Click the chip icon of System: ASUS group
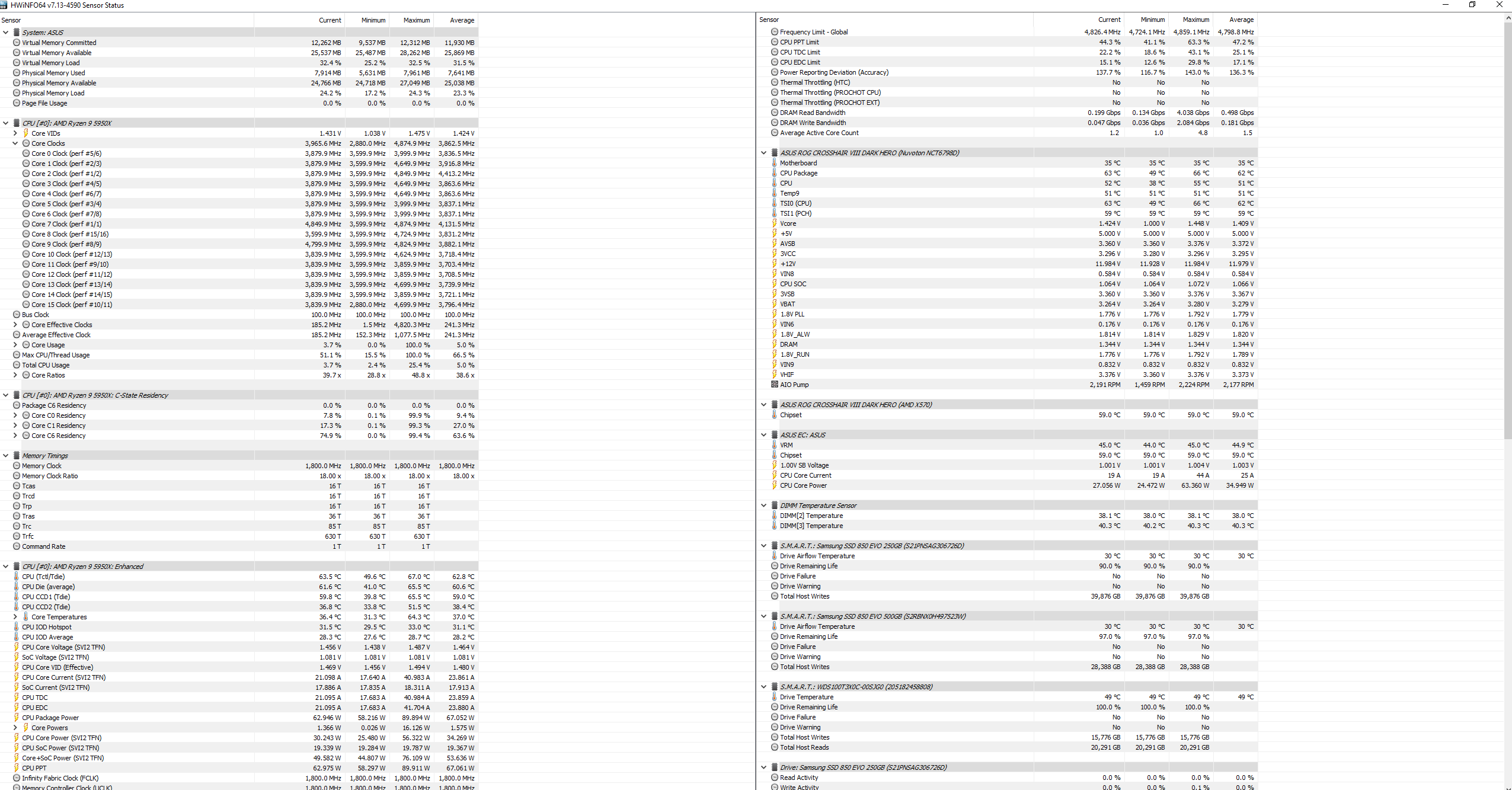 point(17,33)
